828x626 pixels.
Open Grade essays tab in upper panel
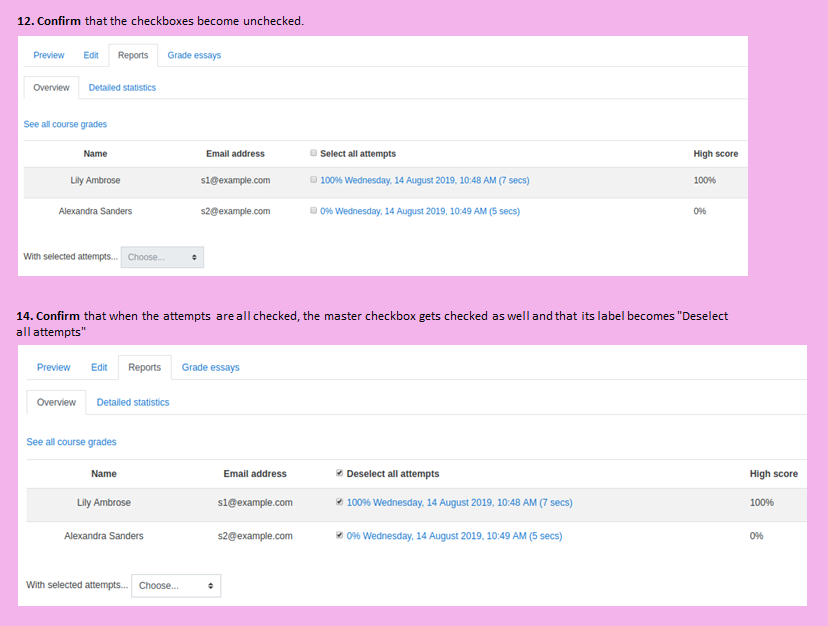click(194, 55)
